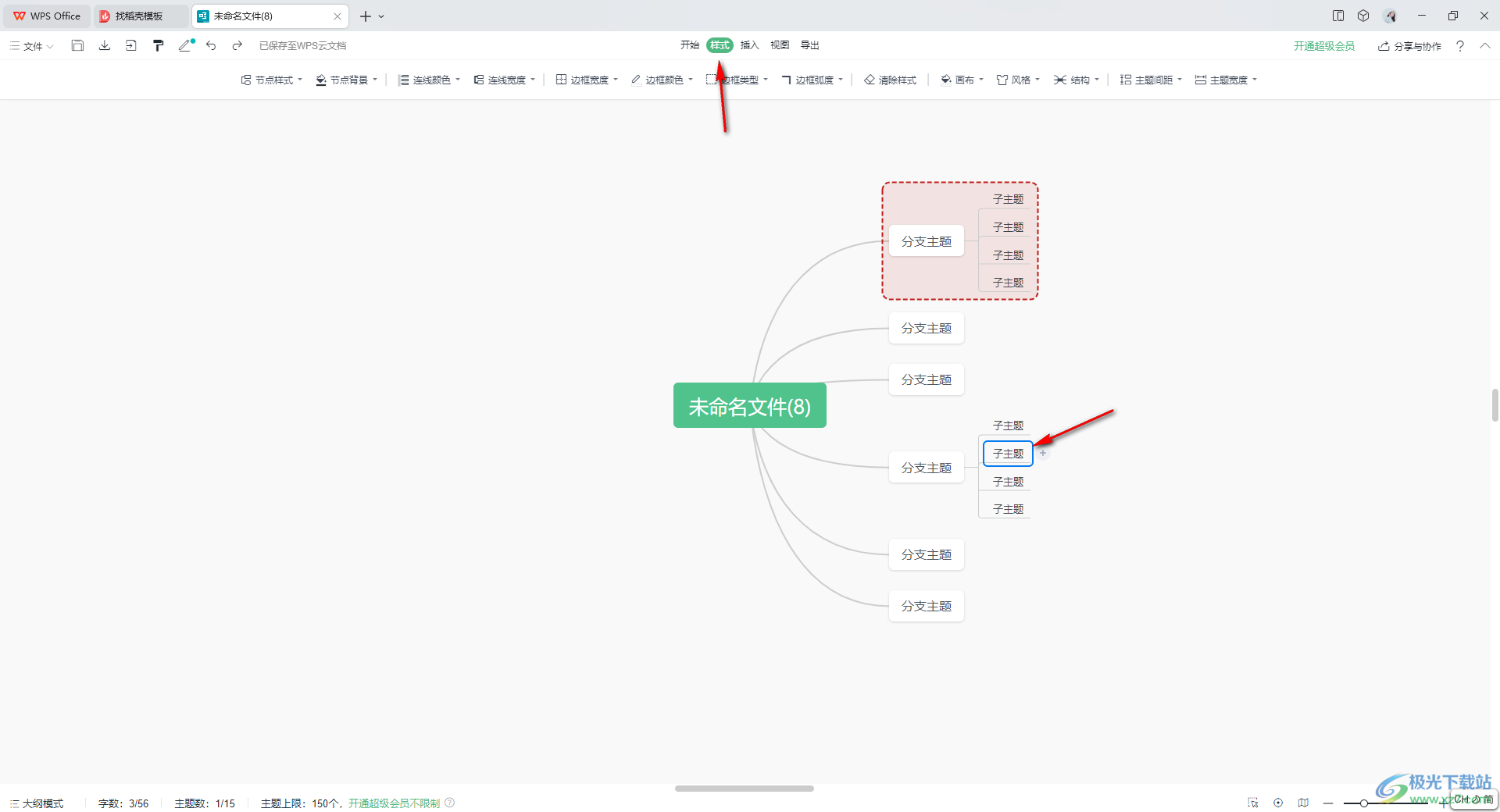Viewport: 1500px width, 812px height.
Task: Click the save icon in the toolbar
Action: coord(77,45)
